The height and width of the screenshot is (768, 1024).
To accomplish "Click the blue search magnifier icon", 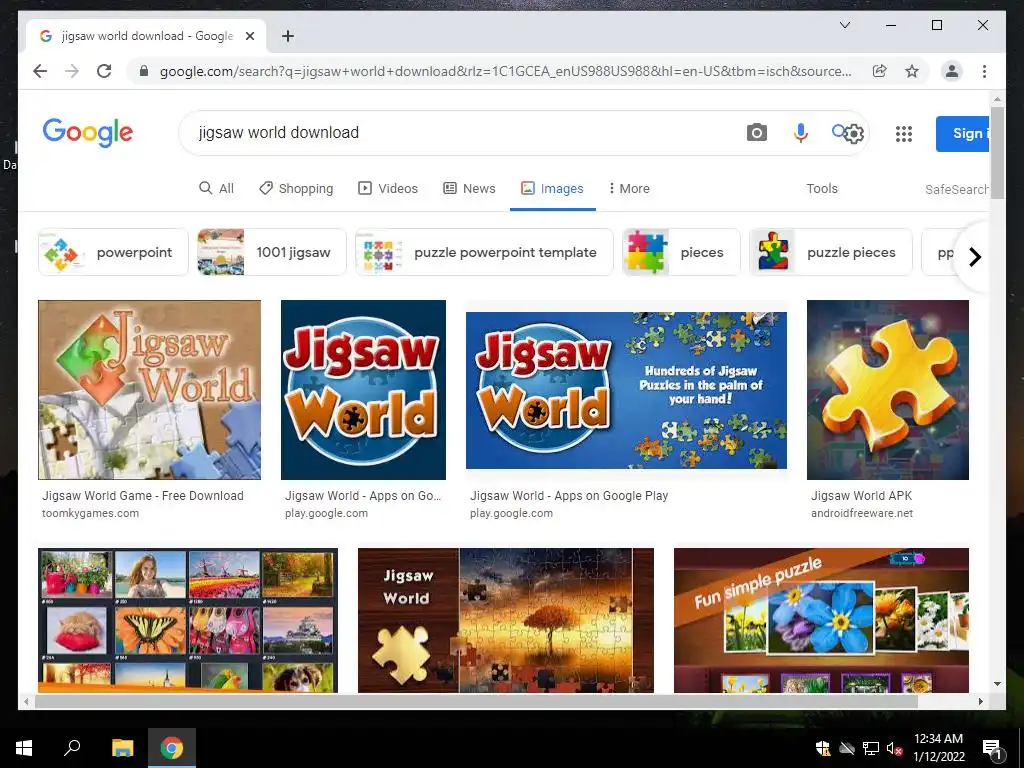I will coord(838,131).
